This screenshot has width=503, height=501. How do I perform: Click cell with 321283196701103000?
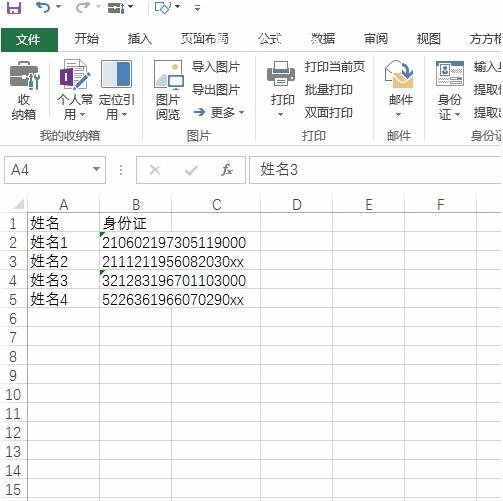tap(136, 280)
